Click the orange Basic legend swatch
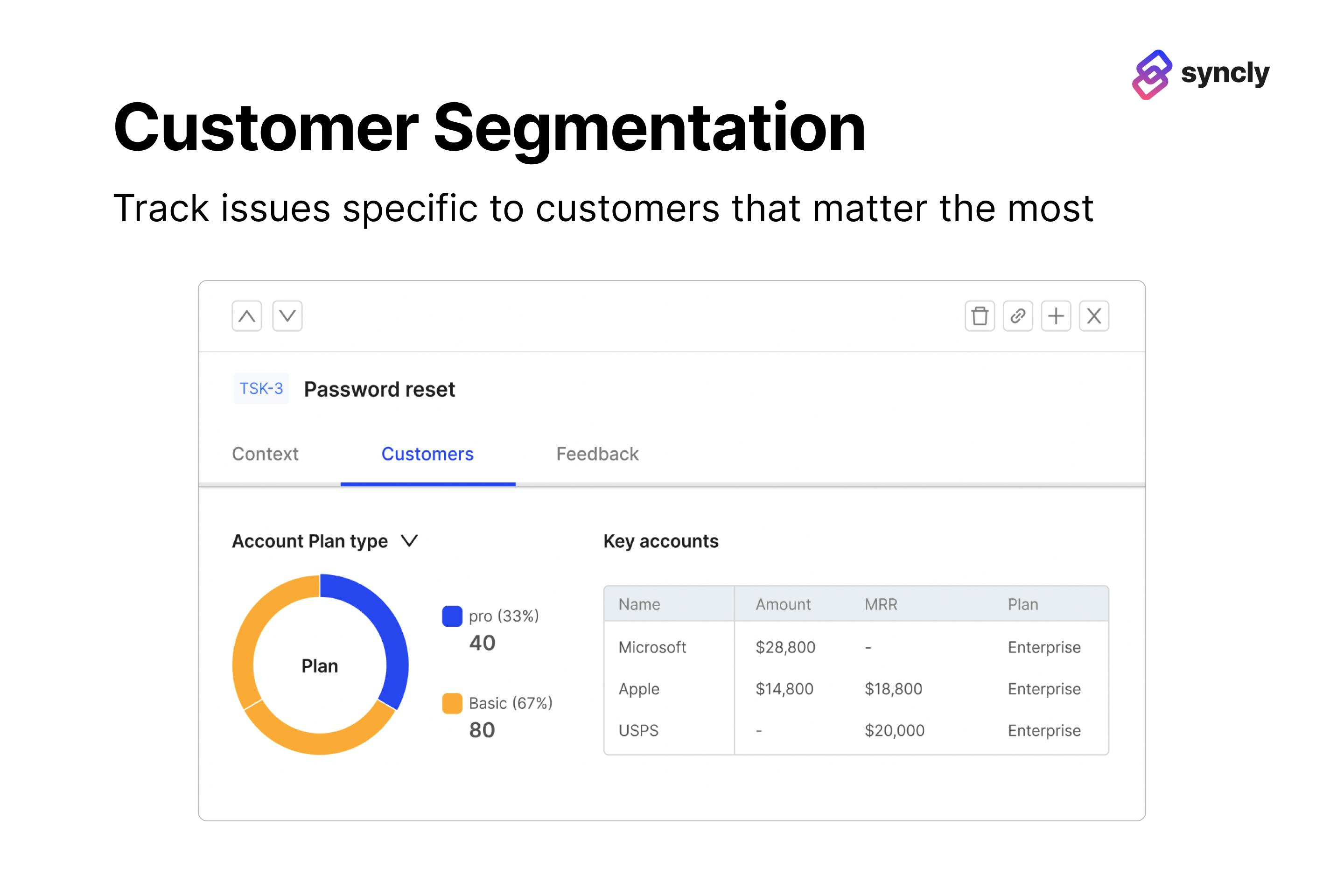The image size is (1344, 896). (452, 703)
